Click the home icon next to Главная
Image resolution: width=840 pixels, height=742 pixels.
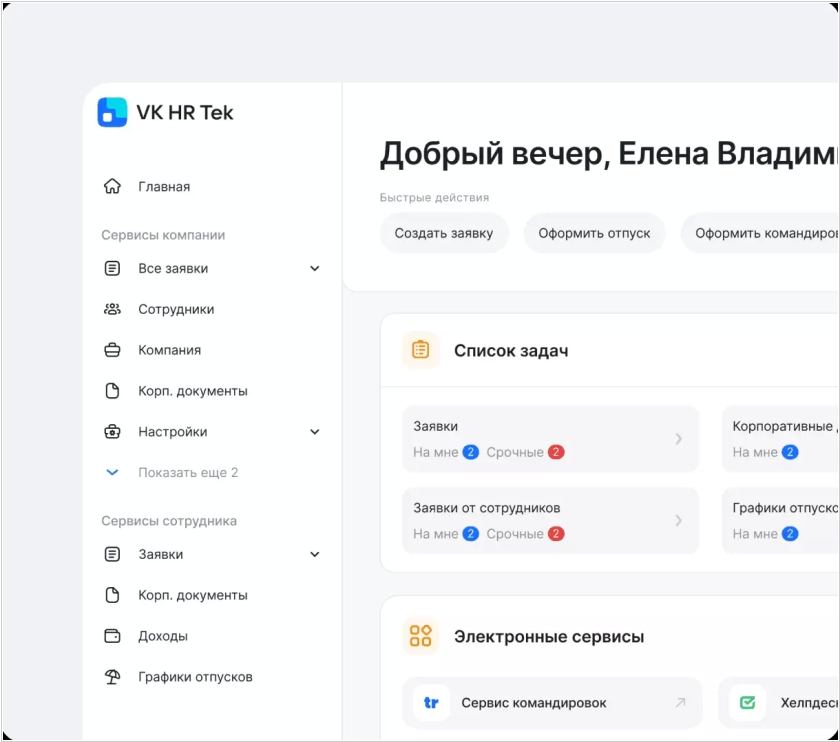pos(113,187)
